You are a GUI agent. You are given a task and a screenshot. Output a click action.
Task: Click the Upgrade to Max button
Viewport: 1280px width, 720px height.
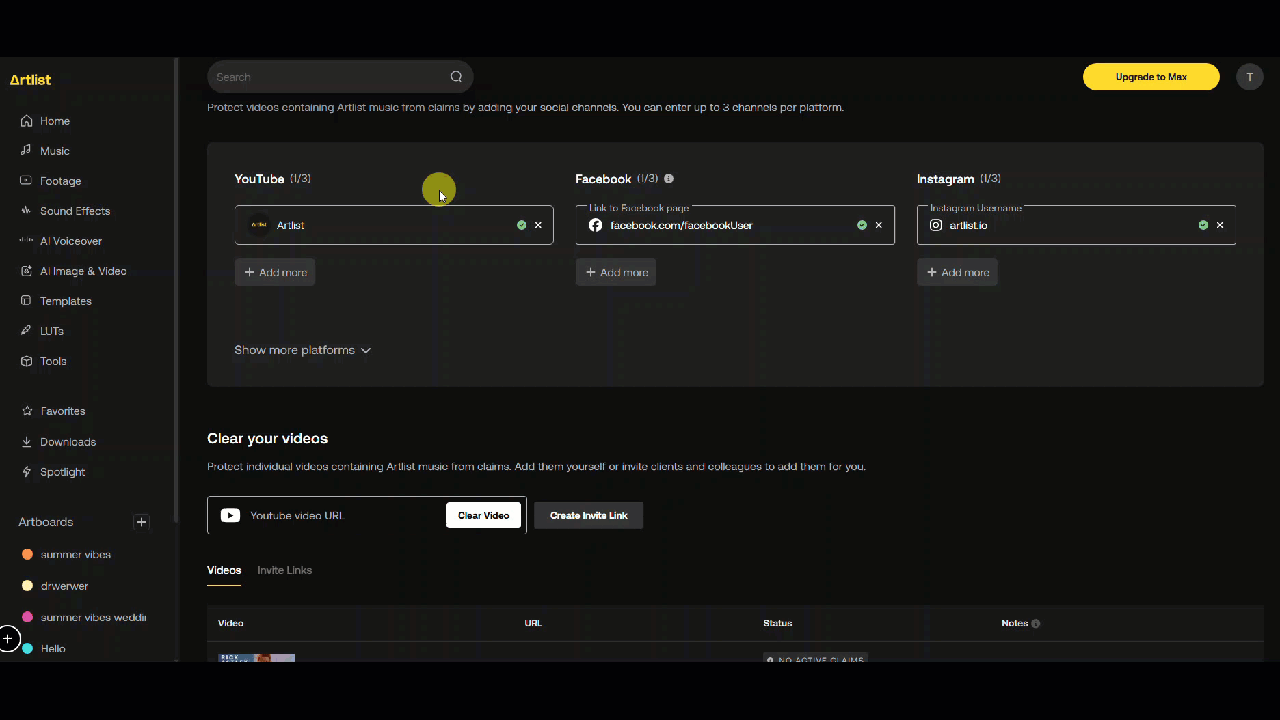point(1150,77)
